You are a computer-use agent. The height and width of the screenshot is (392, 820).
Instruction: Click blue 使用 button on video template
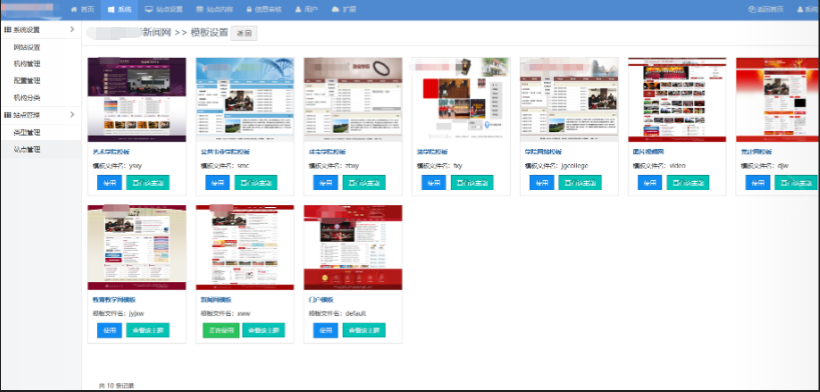[650, 182]
